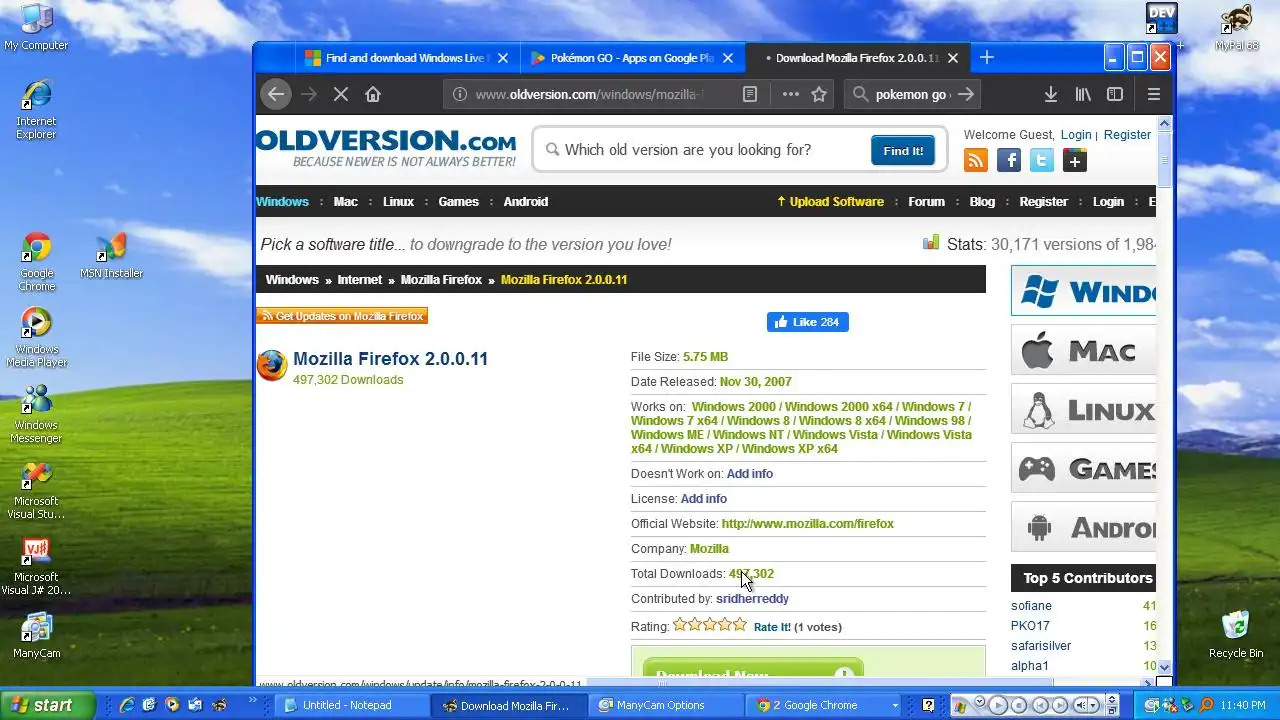Open the Games menu item
Screen dimensions: 1280x720
[x=458, y=201]
